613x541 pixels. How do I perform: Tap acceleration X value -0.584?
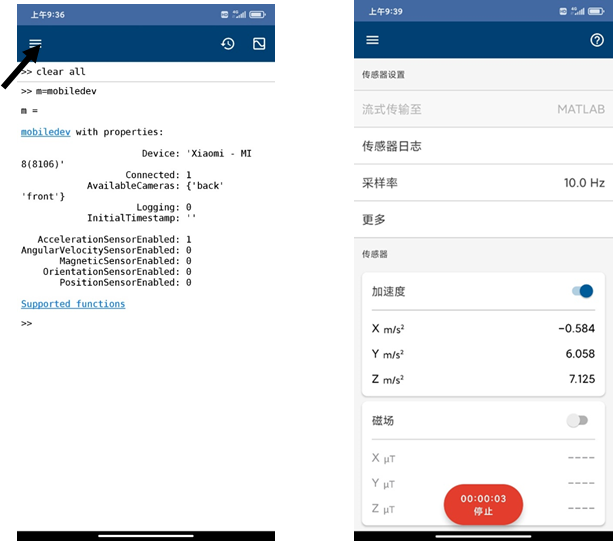576,328
